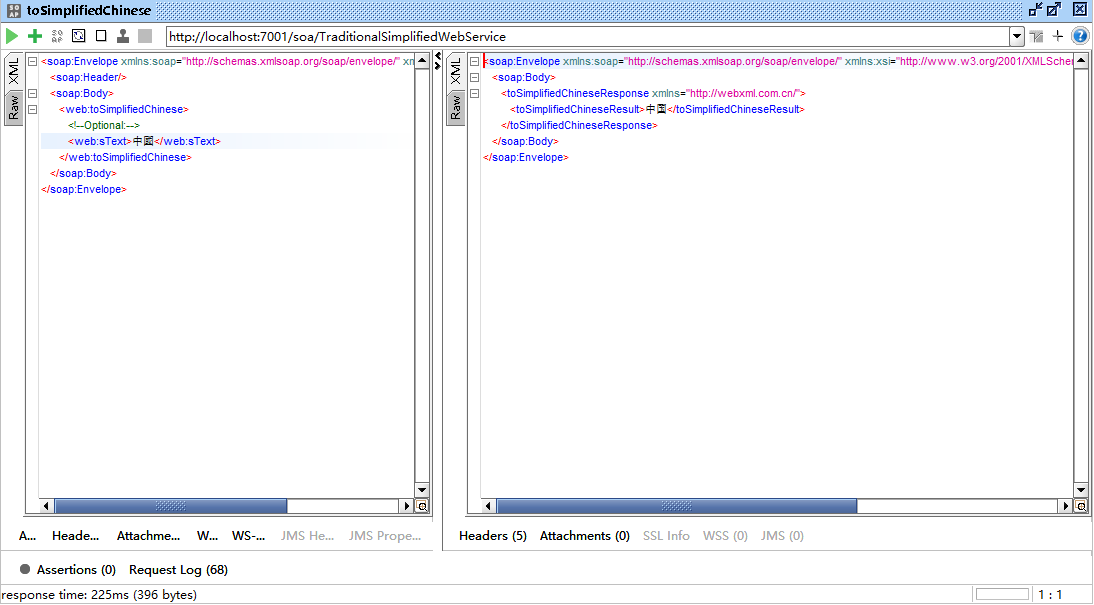Viewport: 1094px width, 605px height.
Task: Click response editor scroll-left arrow
Action: click(x=488, y=506)
